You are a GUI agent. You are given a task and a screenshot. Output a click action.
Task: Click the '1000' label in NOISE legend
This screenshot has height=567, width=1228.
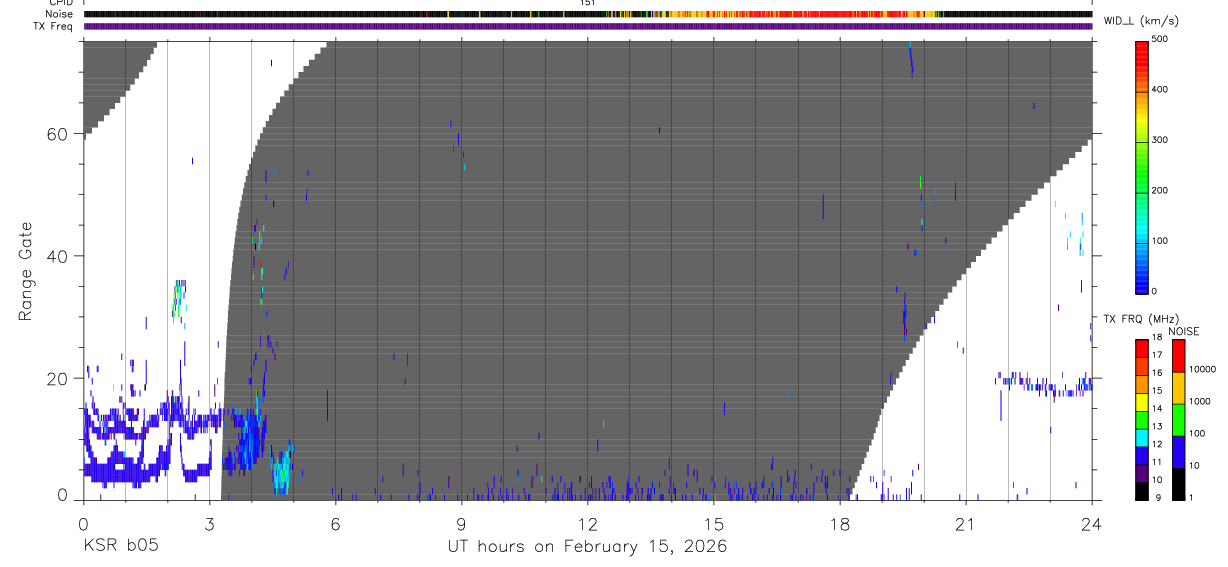[x=1199, y=402]
